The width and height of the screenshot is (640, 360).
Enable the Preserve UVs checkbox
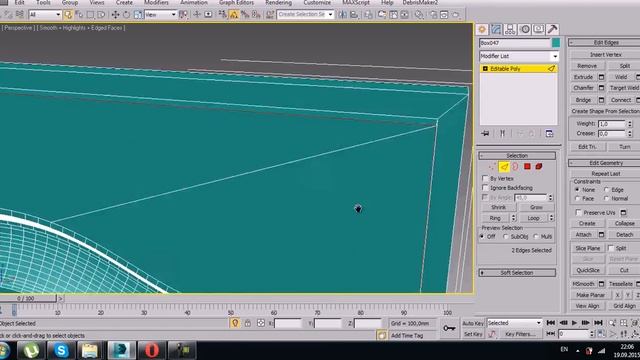pos(578,213)
